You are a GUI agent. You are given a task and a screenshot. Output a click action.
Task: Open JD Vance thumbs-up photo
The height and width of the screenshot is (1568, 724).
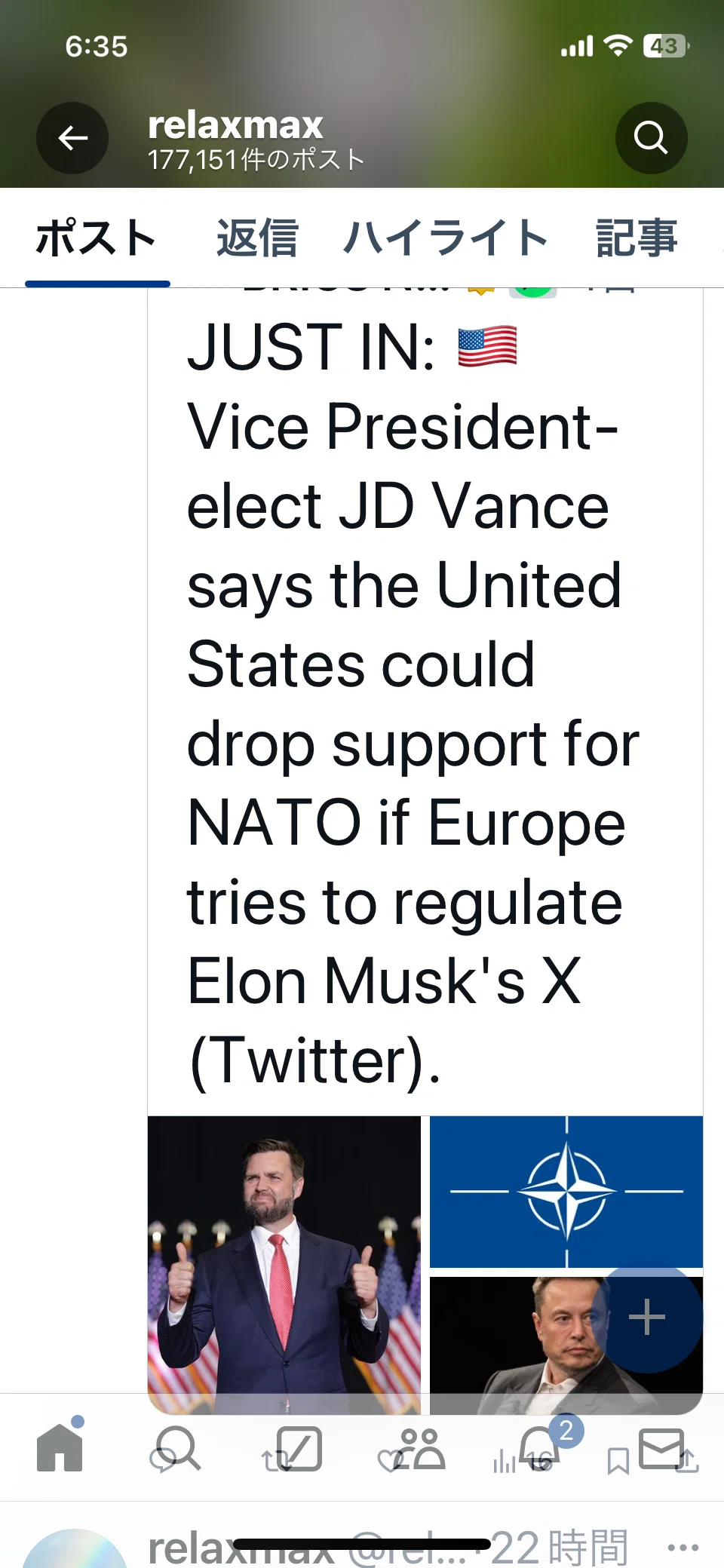coord(284,1265)
